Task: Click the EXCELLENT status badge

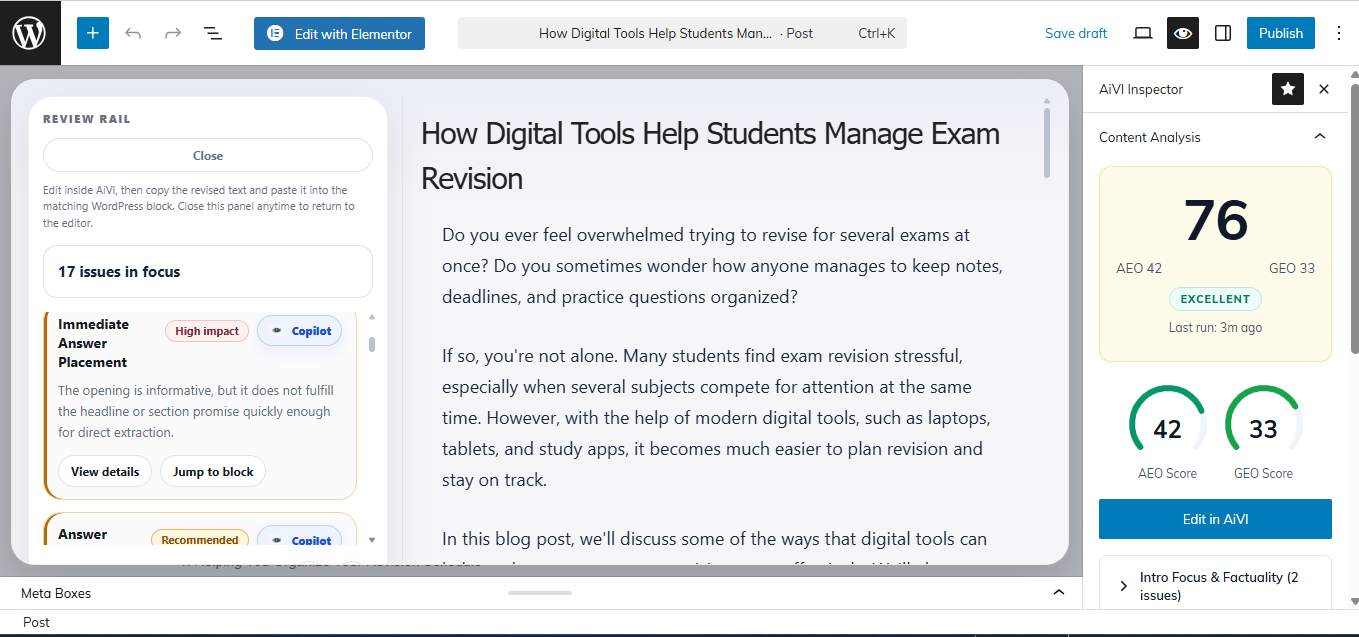Action: [x=1215, y=299]
